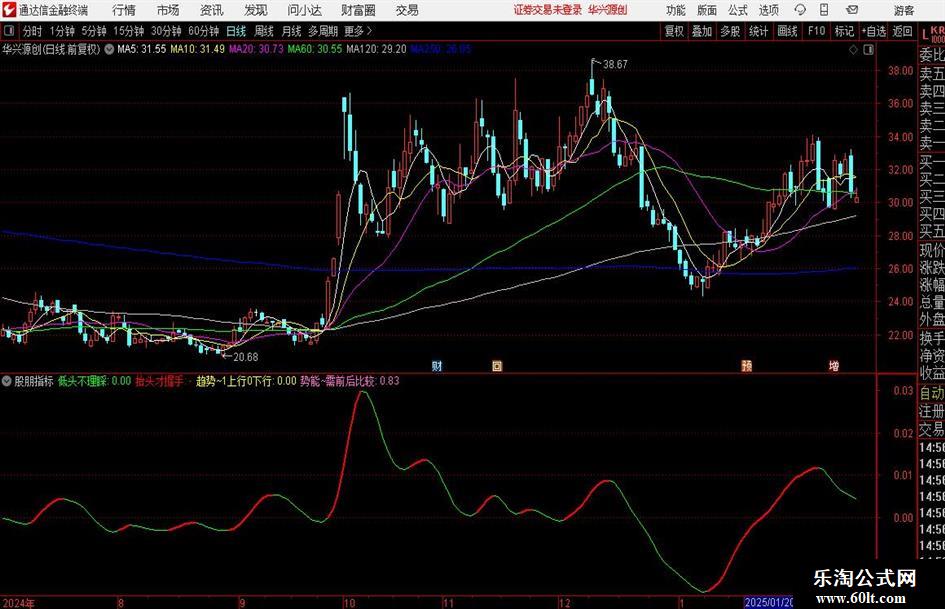Screen dimensions: 945x609
Task: Open the 自动 tab in side panel
Action: [x=932, y=393]
